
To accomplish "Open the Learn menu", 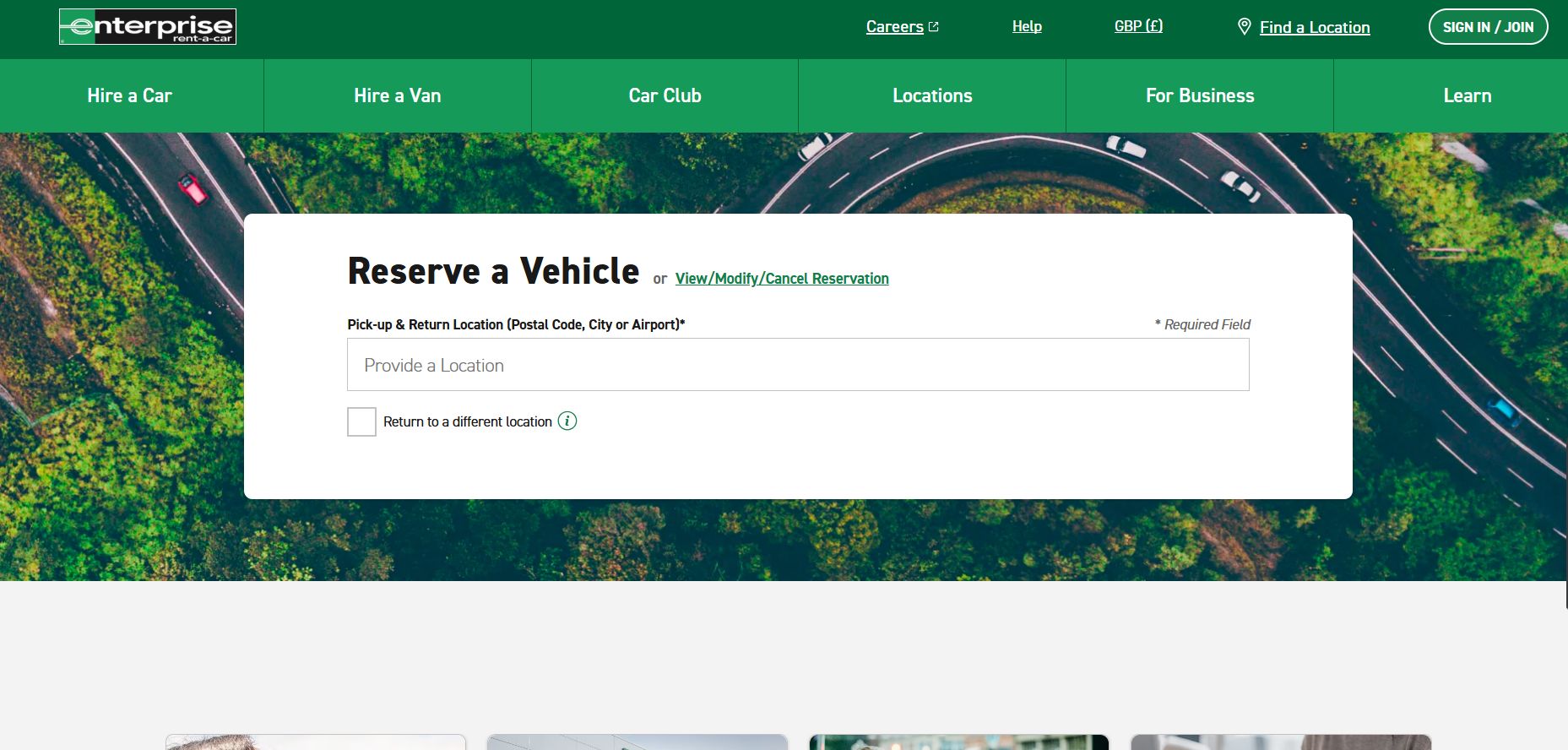I will (1467, 95).
